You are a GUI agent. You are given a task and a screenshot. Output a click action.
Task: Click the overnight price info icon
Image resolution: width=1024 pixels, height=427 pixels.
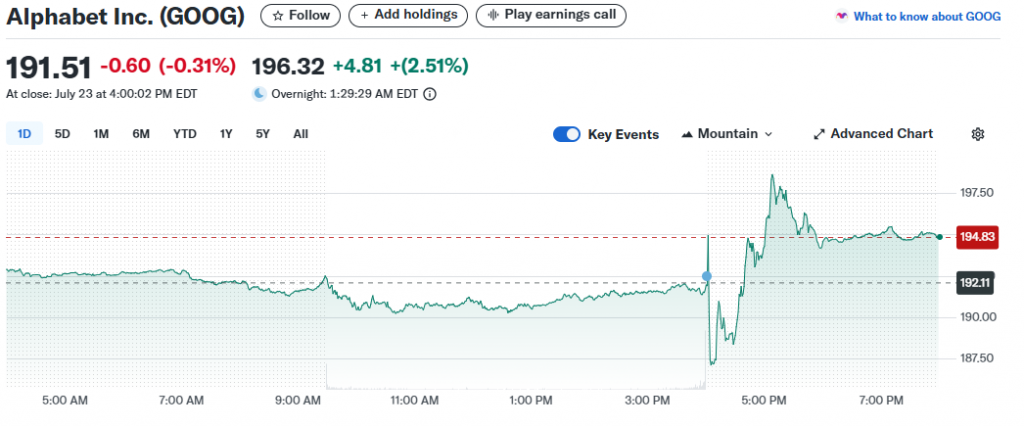[430, 94]
